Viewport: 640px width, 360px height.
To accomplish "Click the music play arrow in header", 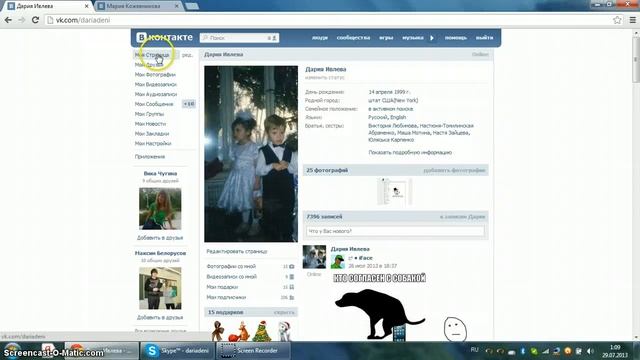I will point(432,38).
